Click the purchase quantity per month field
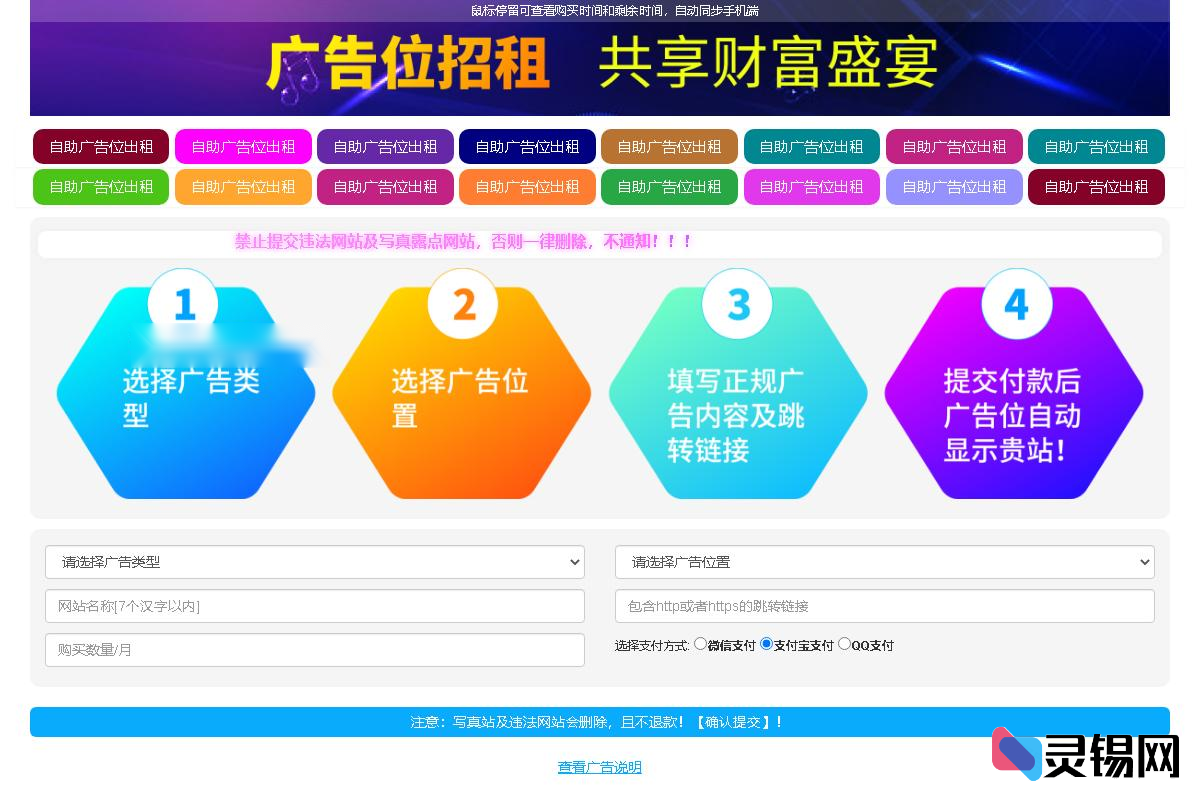The image size is (1195, 795). point(315,650)
